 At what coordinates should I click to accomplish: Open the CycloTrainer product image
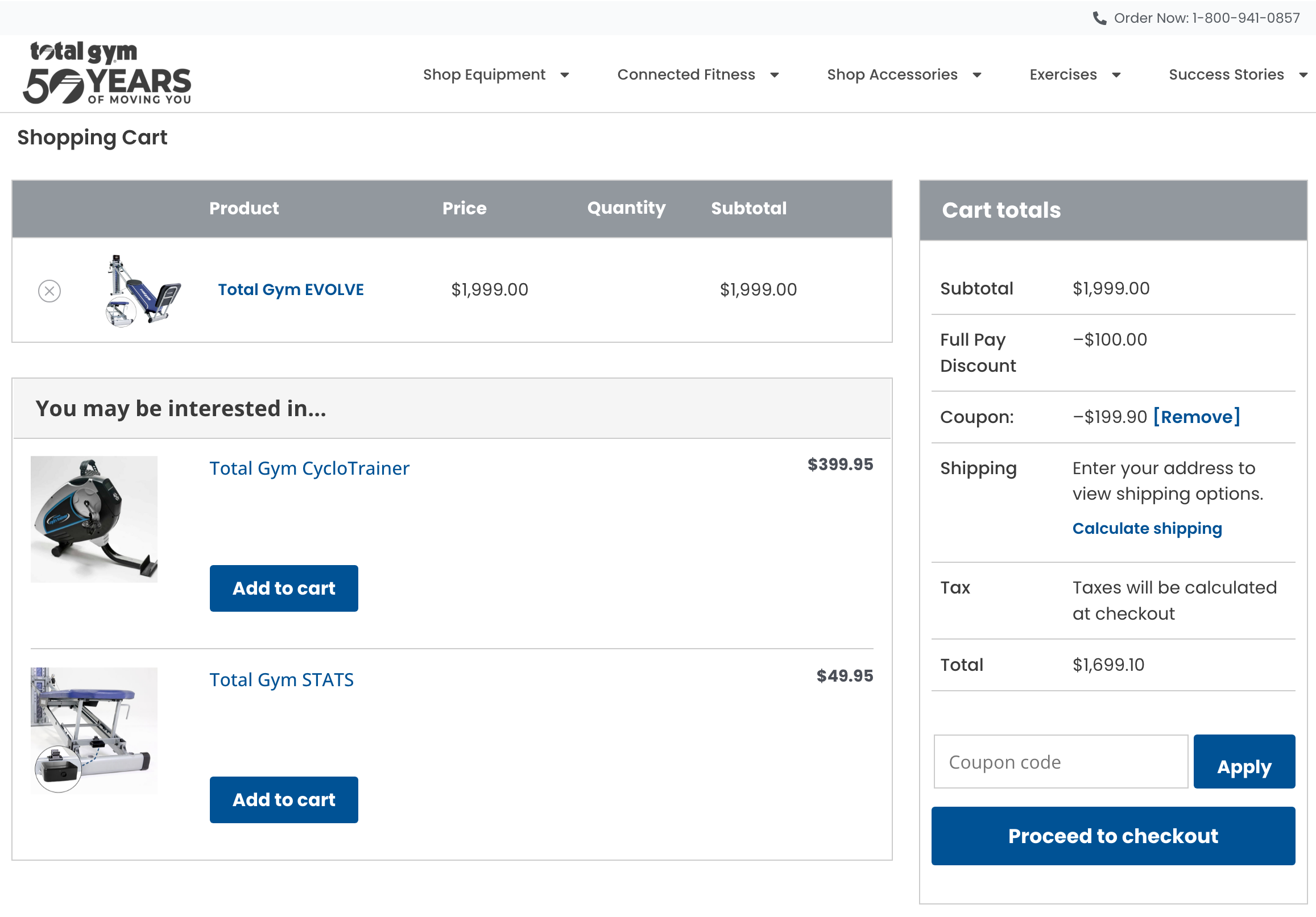coord(94,519)
